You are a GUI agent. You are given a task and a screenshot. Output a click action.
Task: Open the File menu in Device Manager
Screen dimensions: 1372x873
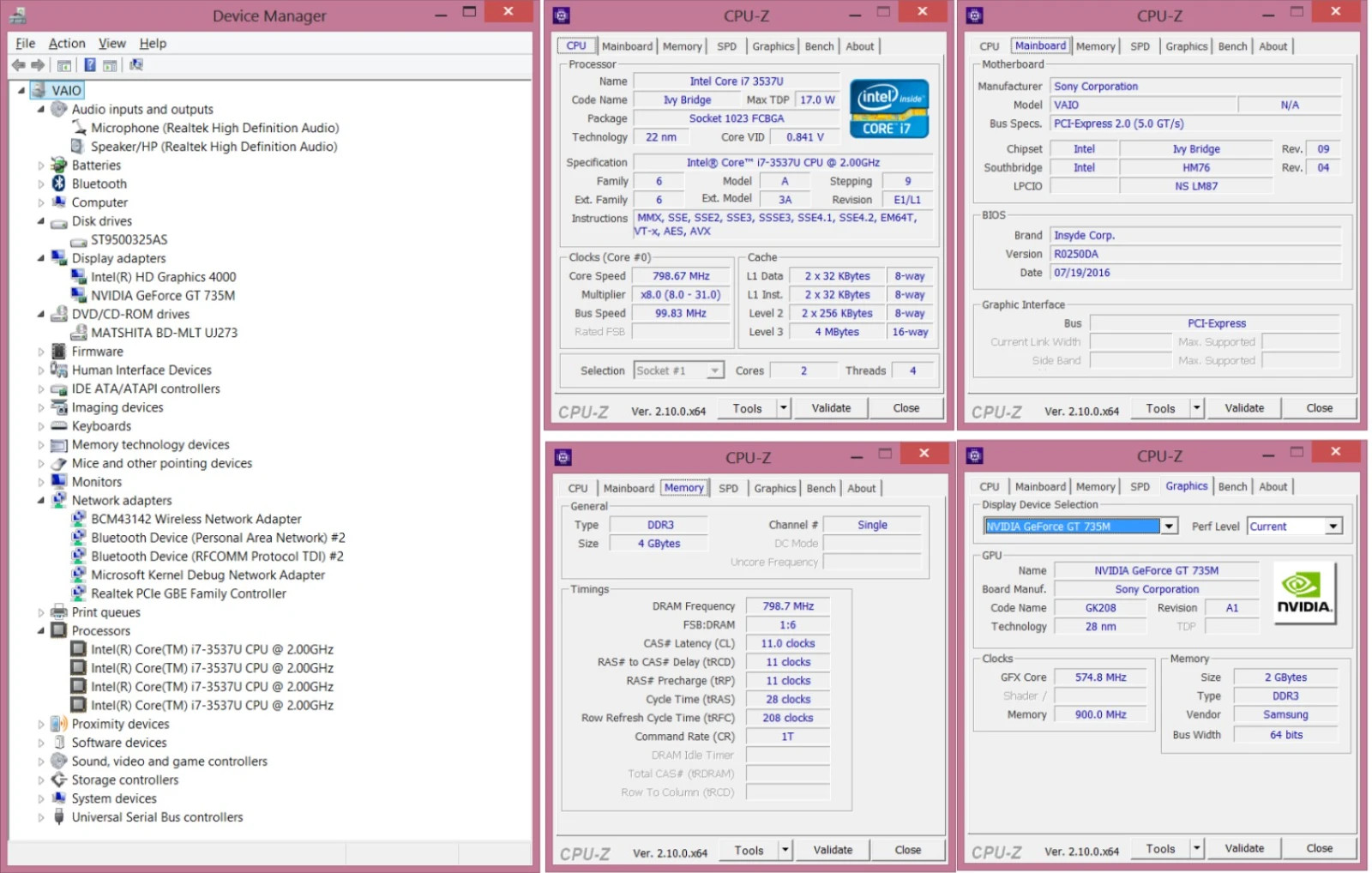[26, 43]
